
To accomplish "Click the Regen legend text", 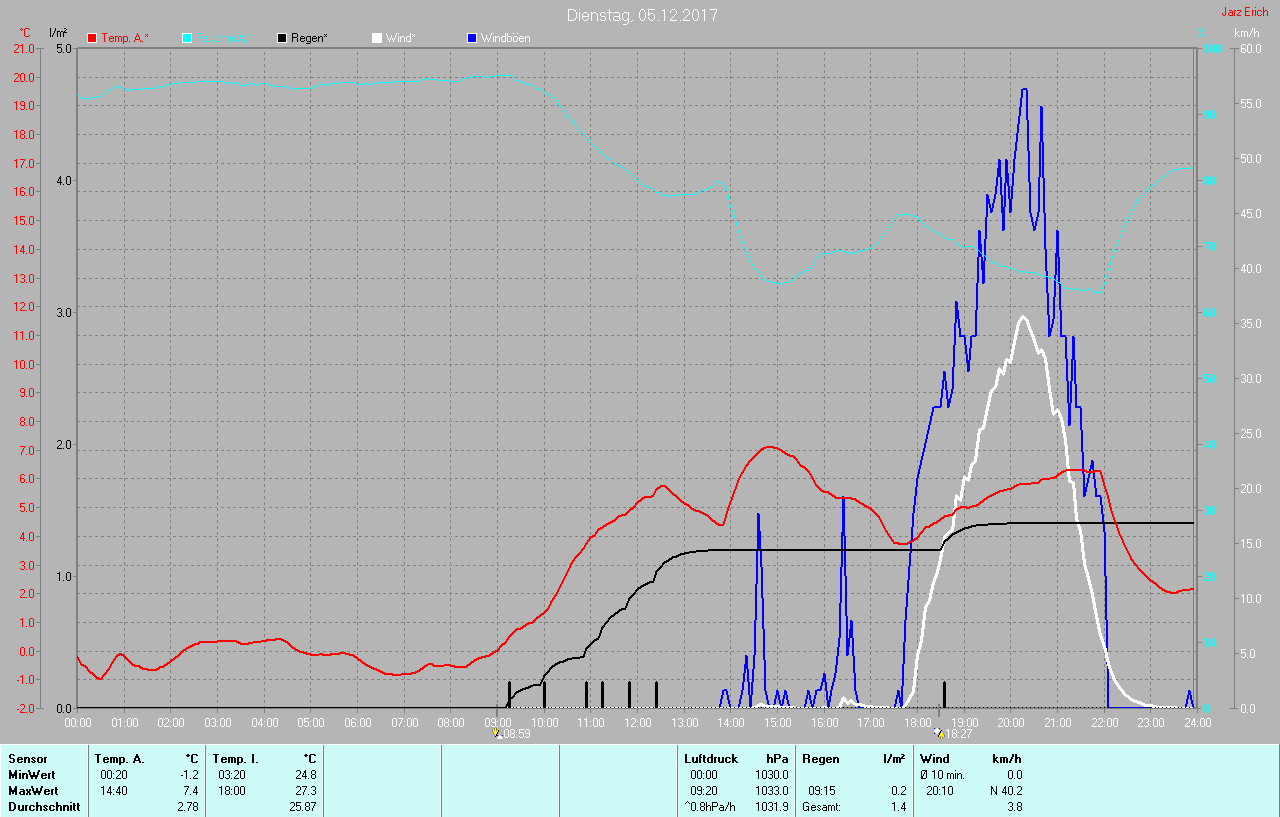I will [x=309, y=38].
